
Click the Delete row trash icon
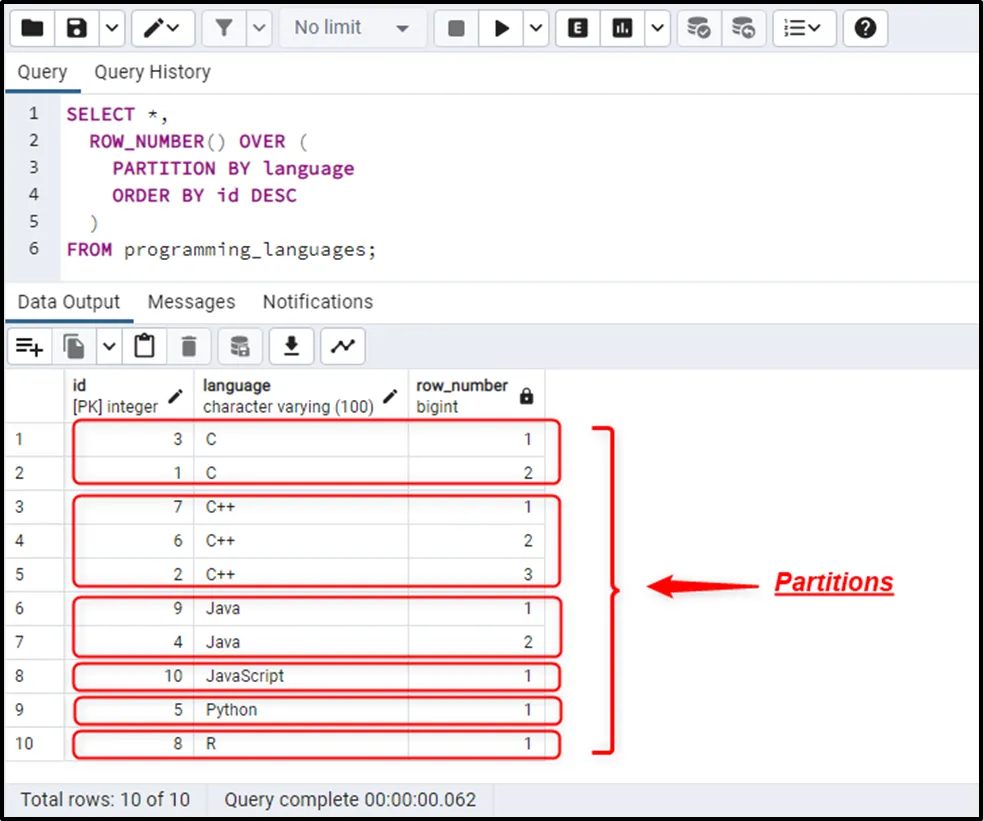coord(189,346)
